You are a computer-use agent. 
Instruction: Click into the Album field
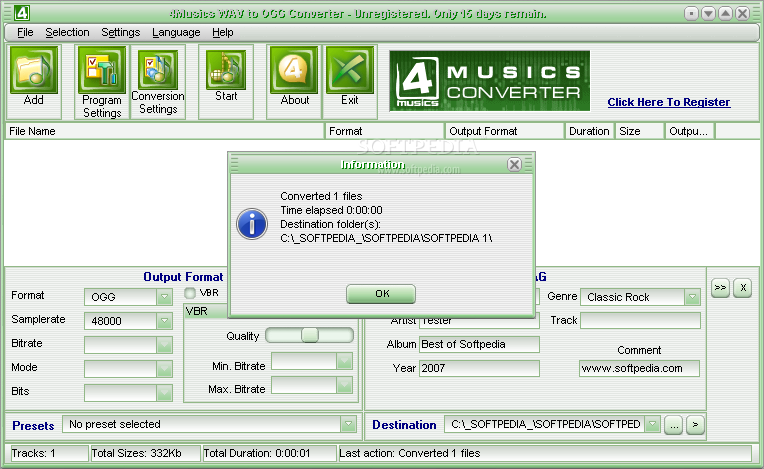tap(479, 344)
